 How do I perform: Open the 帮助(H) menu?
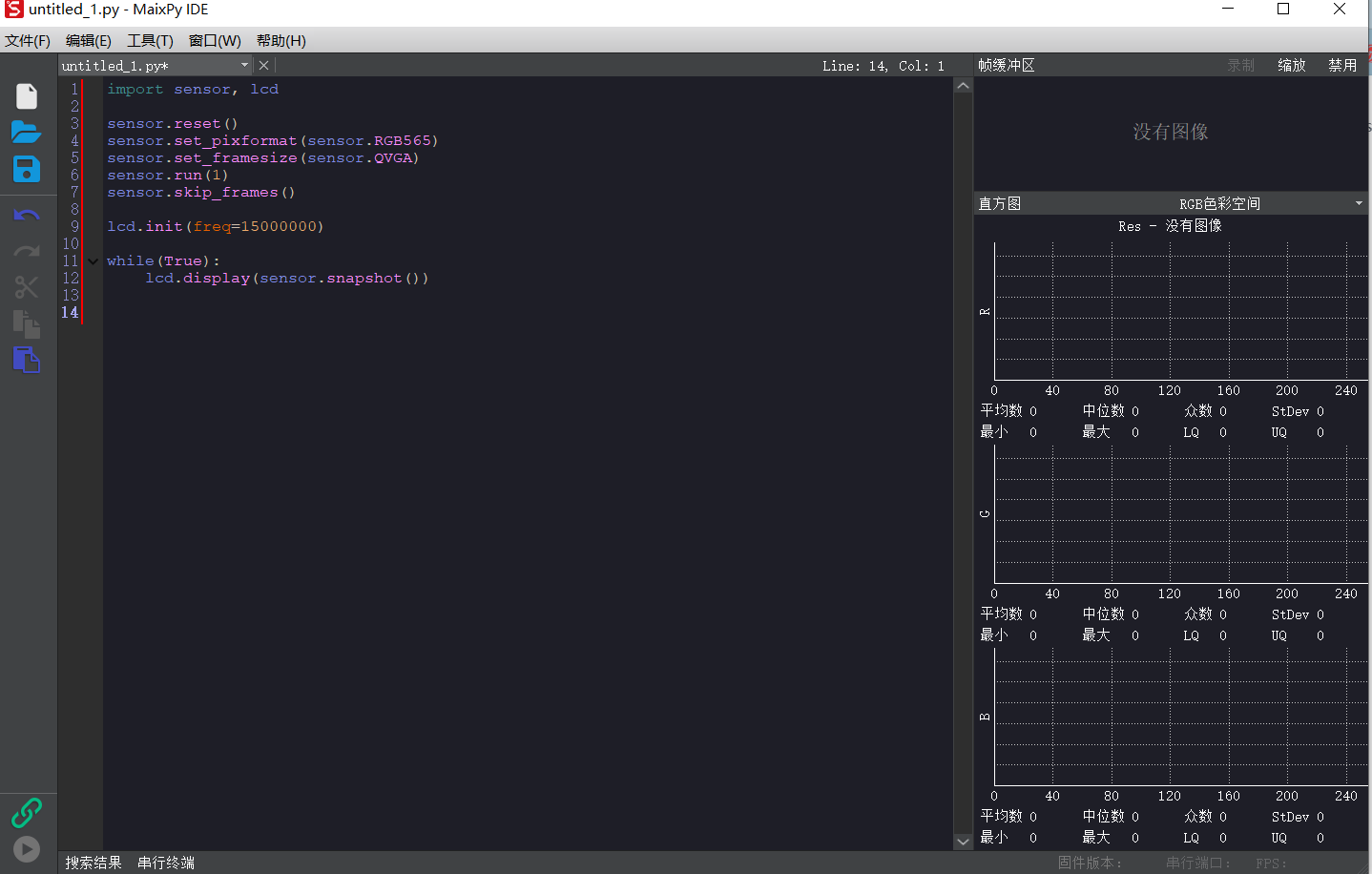pyautogui.click(x=281, y=41)
